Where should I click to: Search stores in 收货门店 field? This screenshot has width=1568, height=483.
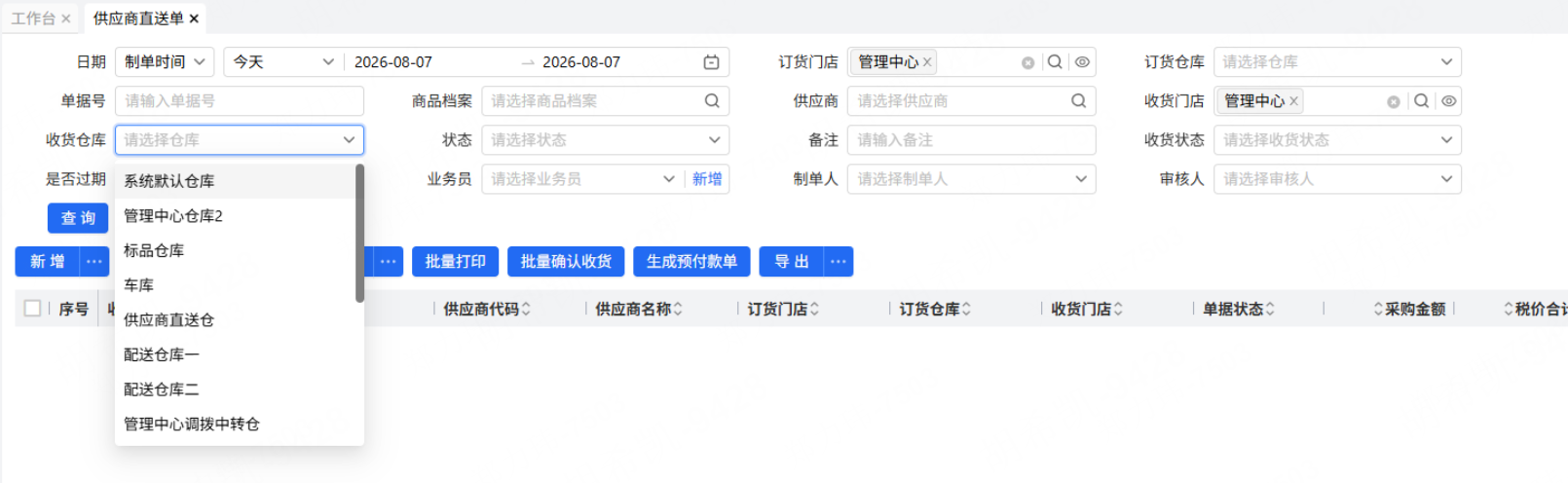[1421, 101]
